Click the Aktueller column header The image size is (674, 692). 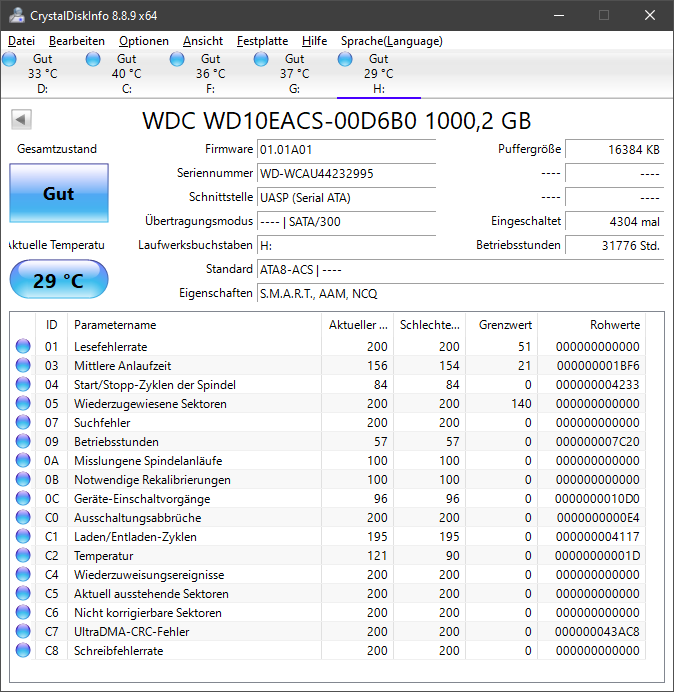point(358,325)
